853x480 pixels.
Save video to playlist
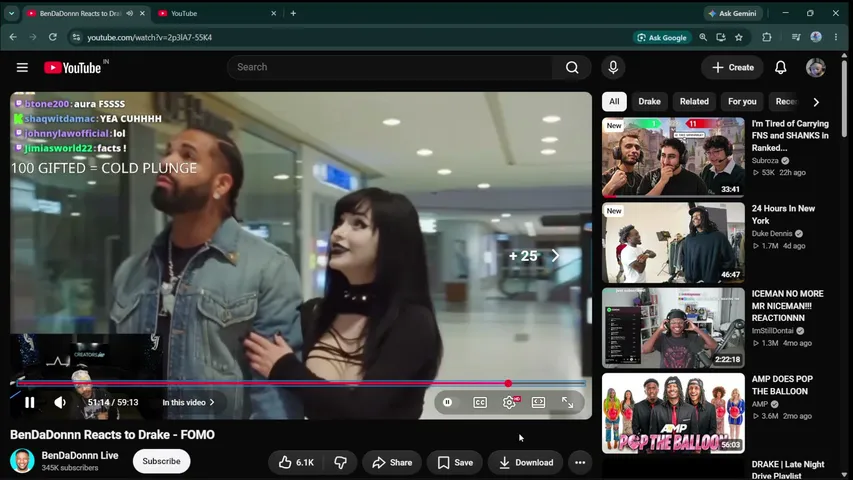pos(455,463)
